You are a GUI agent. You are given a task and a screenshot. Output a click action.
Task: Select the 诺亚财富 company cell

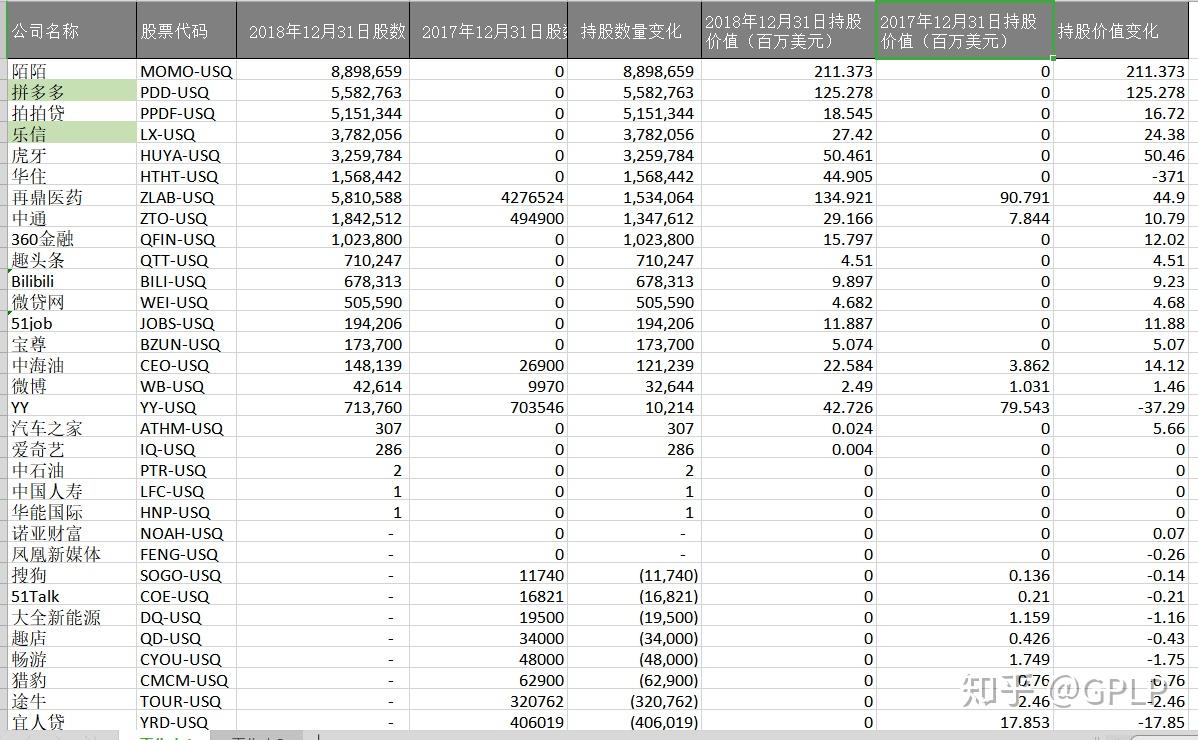pyautogui.click(x=72, y=533)
